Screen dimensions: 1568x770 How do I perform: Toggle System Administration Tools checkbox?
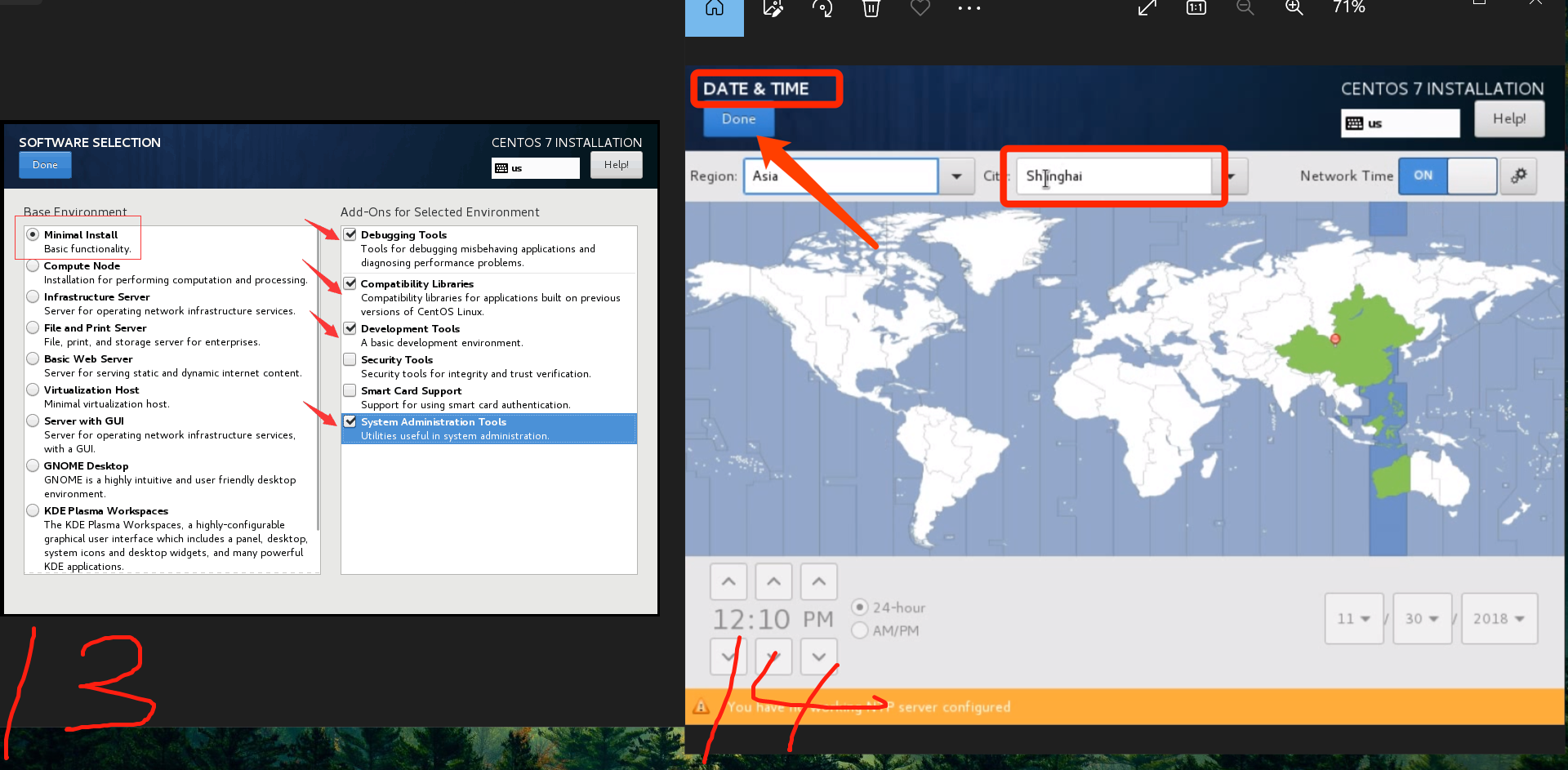tap(350, 421)
